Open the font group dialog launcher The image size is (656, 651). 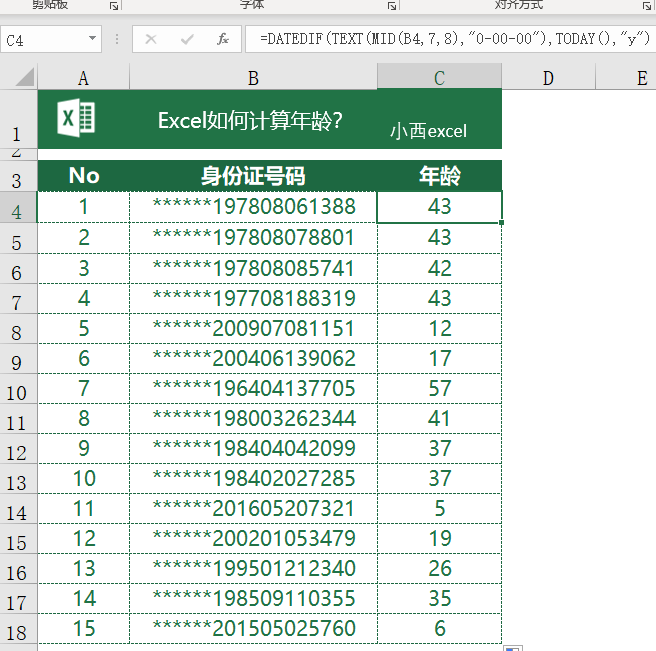pos(391,5)
